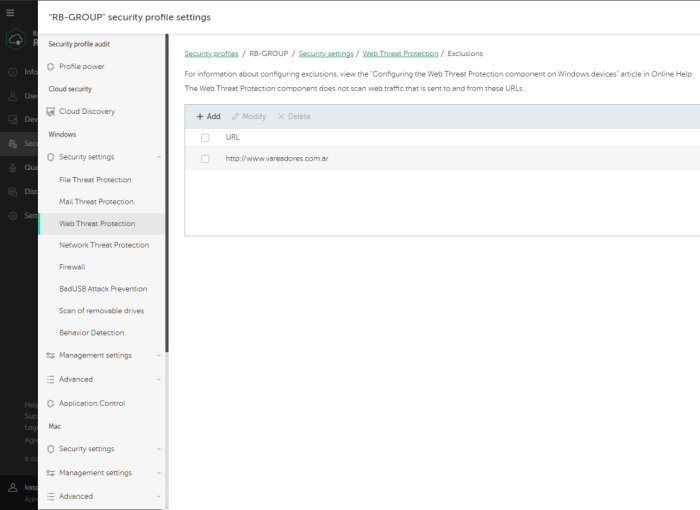Tick the select-all checkbox beside URL header
This screenshot has width=700, height=510.
205,137
